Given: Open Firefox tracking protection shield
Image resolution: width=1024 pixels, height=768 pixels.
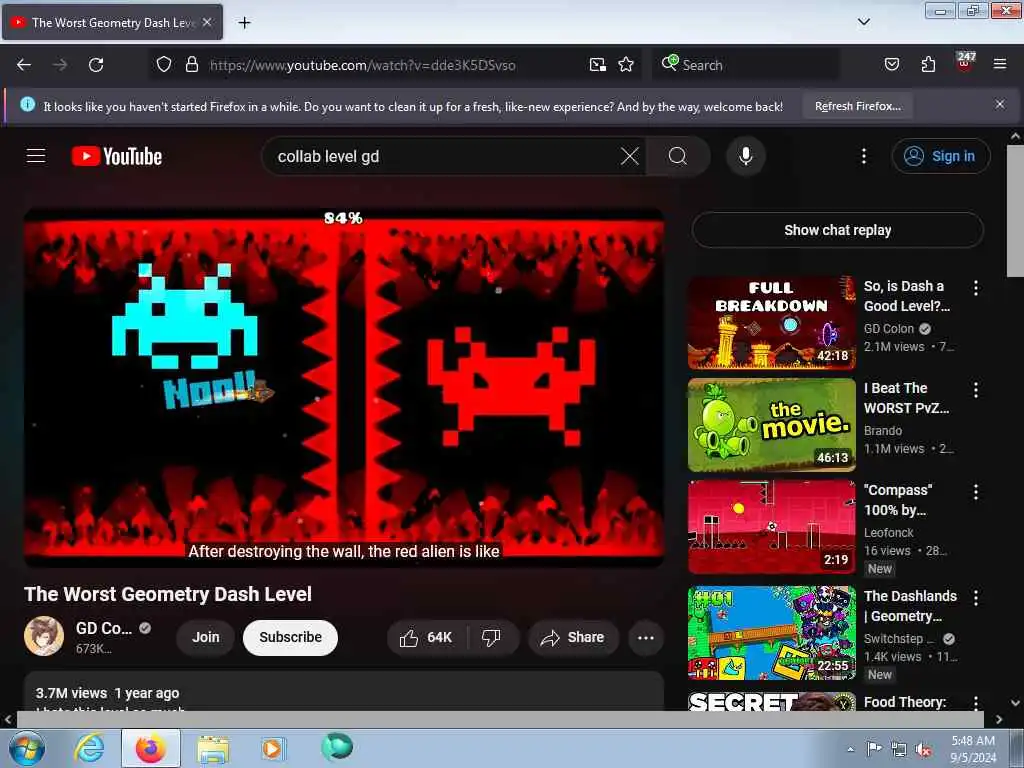Looking at the screenshot, I should 164,65.
